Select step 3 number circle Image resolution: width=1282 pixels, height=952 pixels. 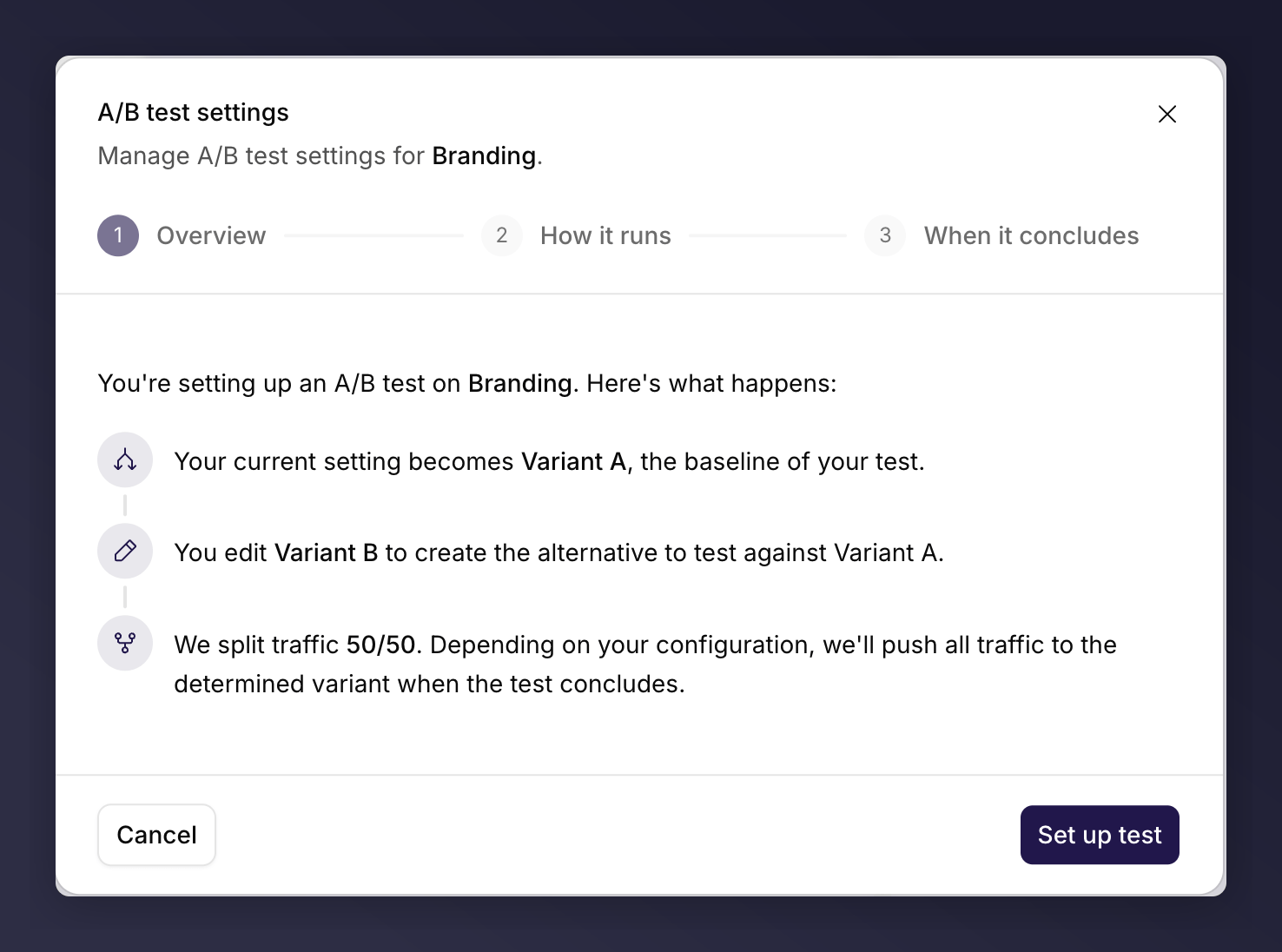click(885, 235)
